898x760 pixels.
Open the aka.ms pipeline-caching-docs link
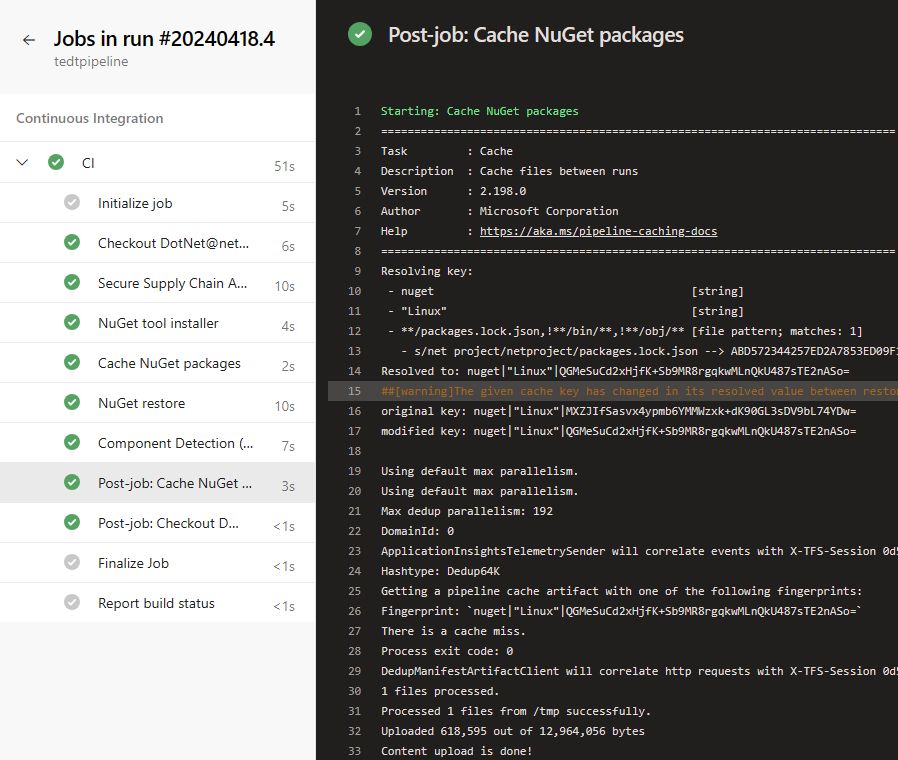click(x=598, y=231)
